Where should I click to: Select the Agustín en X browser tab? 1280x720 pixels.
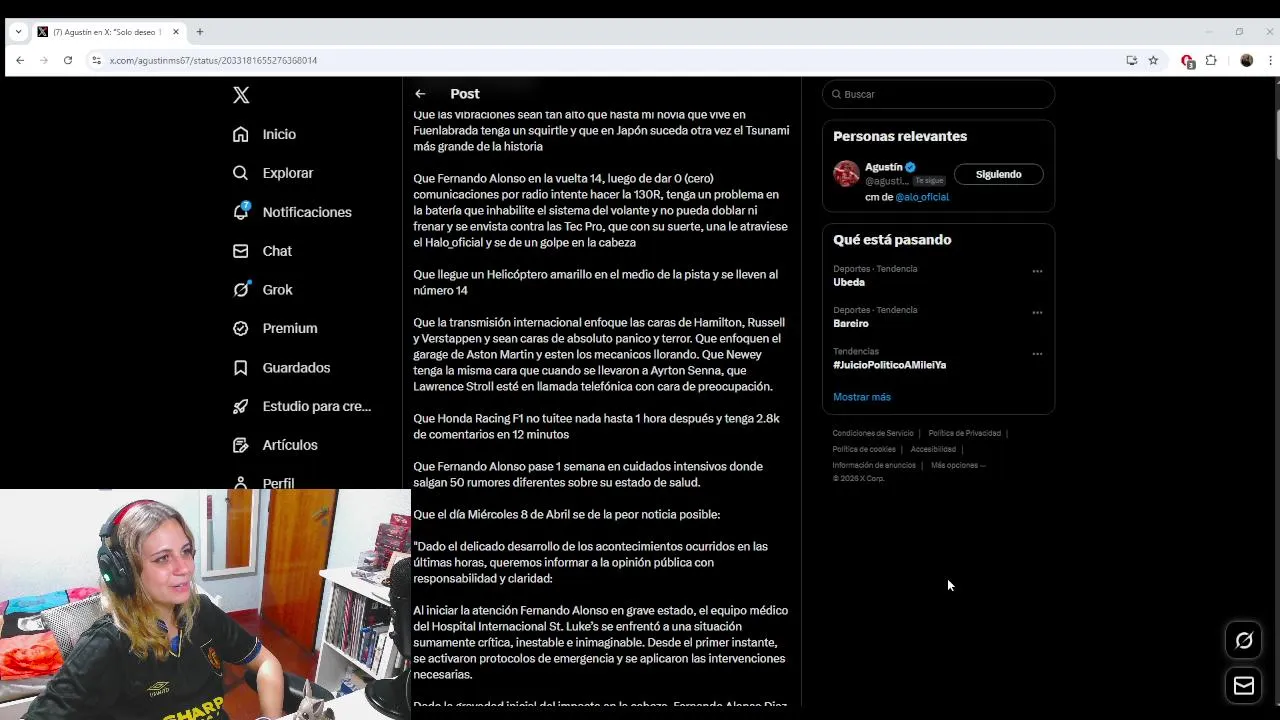coord(107,32)
